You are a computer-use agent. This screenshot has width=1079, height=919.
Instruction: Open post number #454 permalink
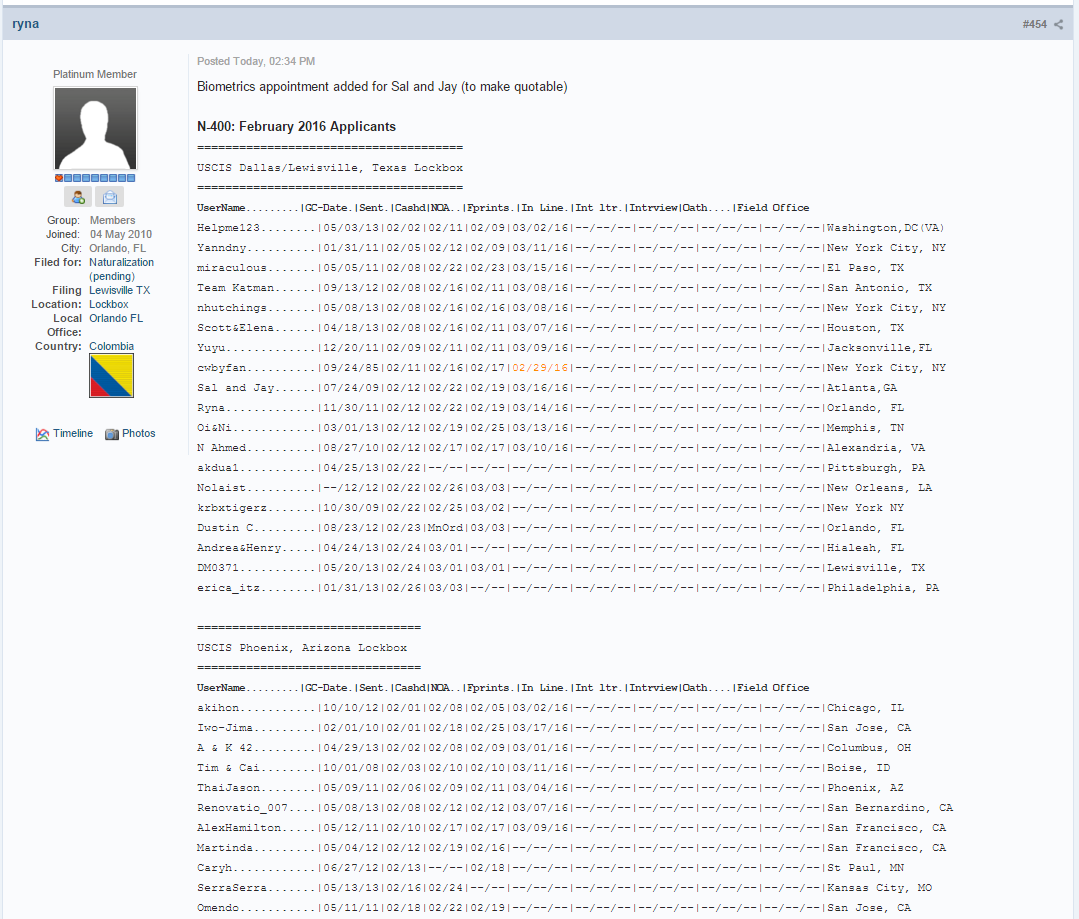coord(1034,24)
